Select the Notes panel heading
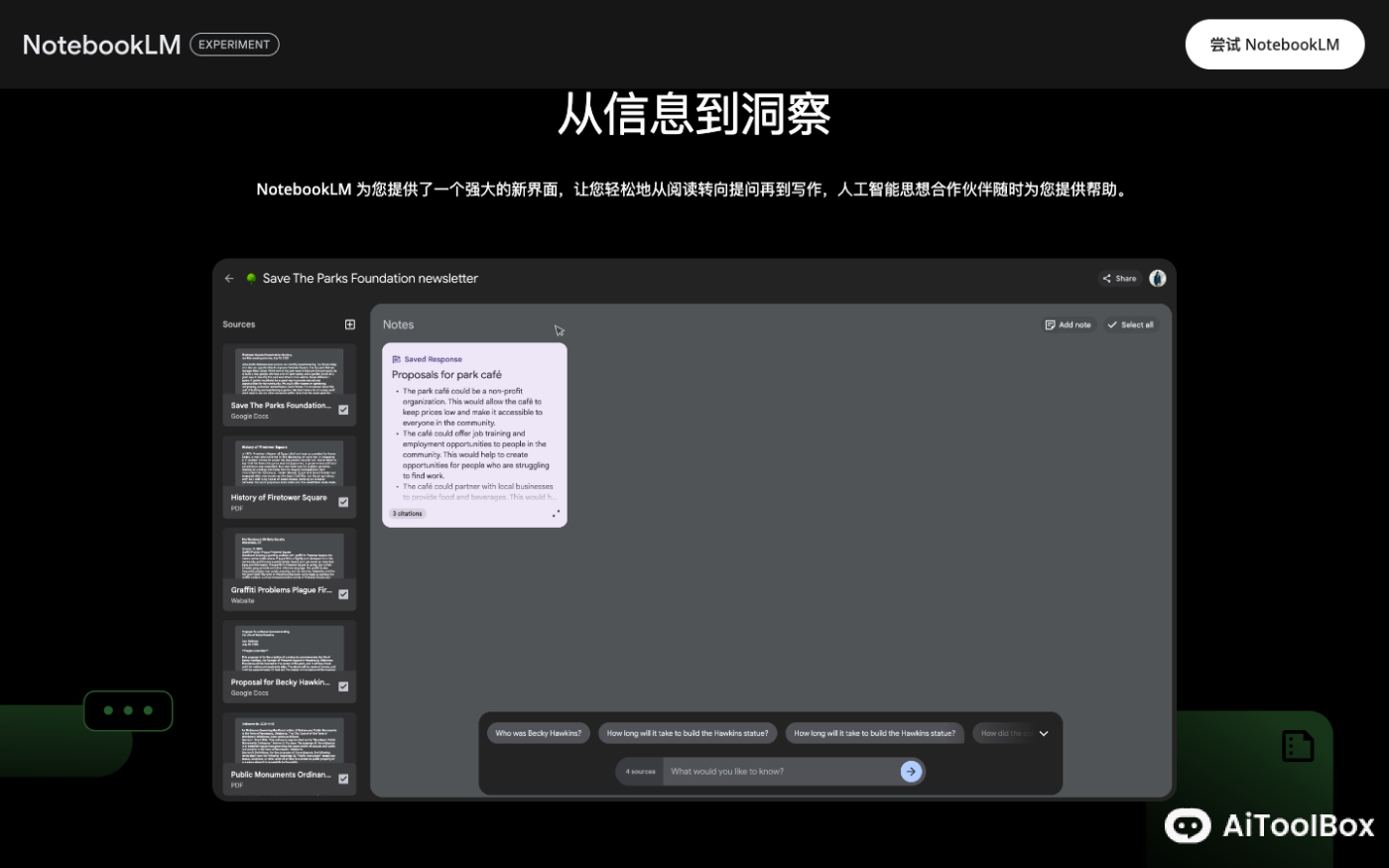The width and height of the screenshot is (1389, 868). tap(399, 324)
